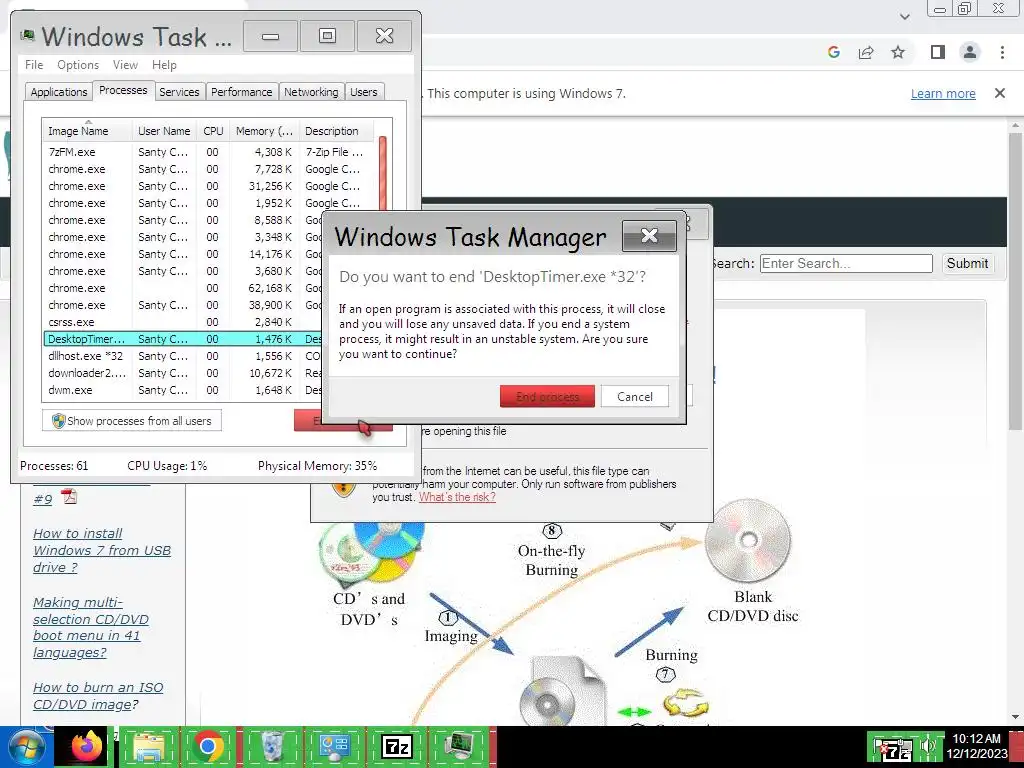1024x768 pixels.
Task: Open the #9 link on the webpage
Action: pyautogui.click(x=42, y=500)
